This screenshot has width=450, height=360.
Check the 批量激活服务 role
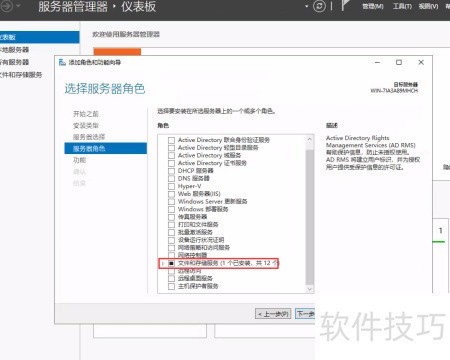(x=171, y=232)
